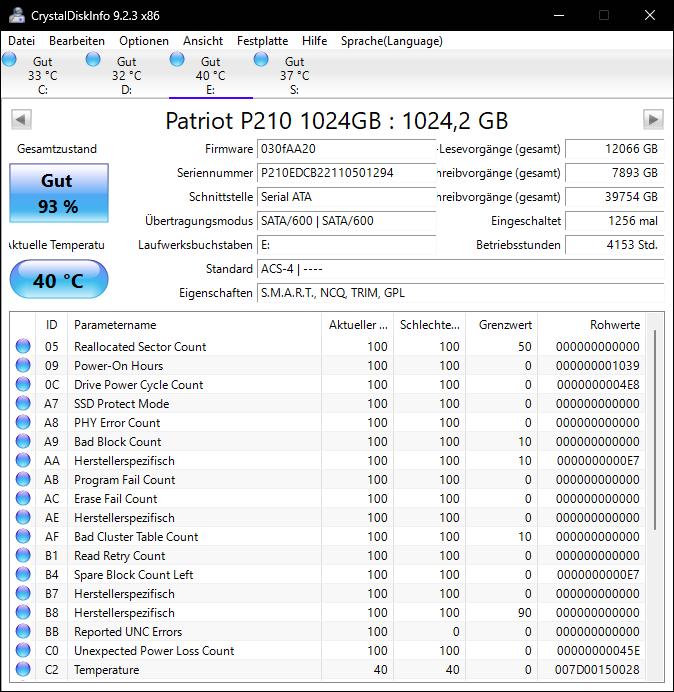Screen dimensions: 674x692
Task: Click the Parametername column header
Action: [194, 325]
